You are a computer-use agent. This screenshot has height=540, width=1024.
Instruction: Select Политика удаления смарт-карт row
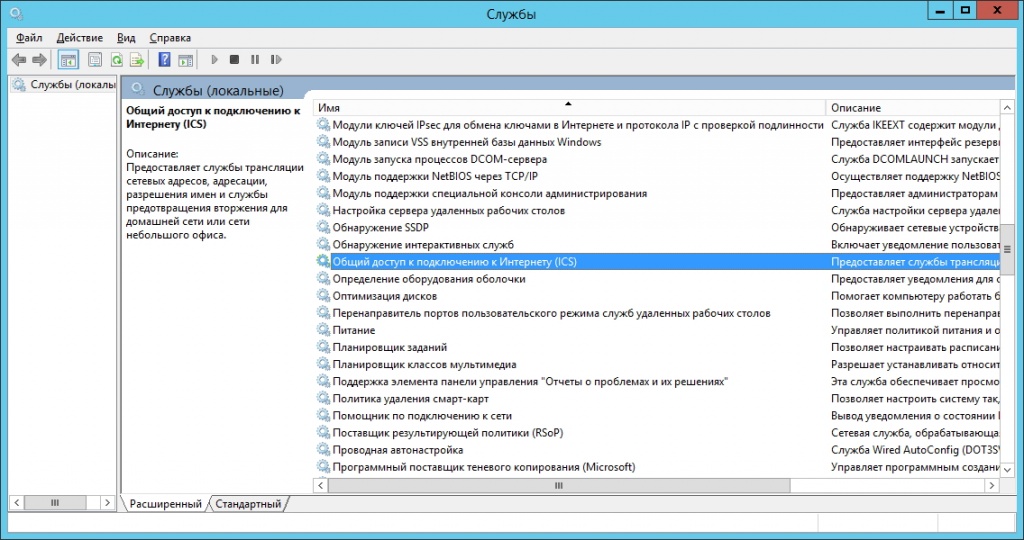click(x=410, y=398)
